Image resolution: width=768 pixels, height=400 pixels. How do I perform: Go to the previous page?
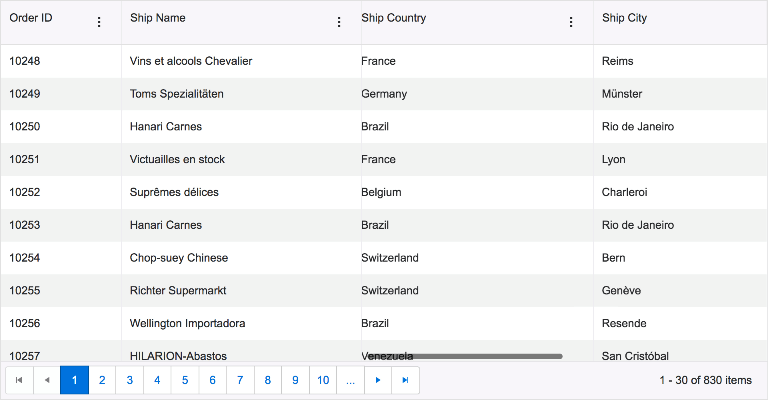coord(47,380)
